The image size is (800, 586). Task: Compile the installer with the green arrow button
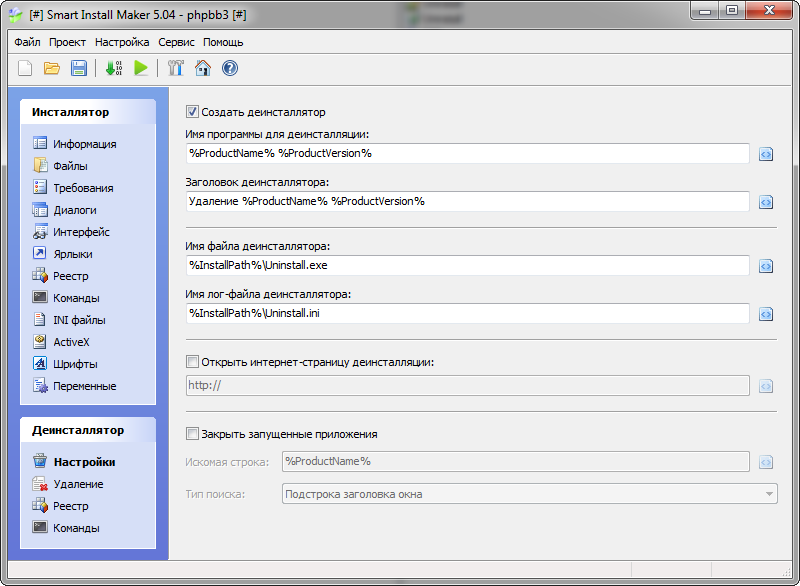point(111,69)
